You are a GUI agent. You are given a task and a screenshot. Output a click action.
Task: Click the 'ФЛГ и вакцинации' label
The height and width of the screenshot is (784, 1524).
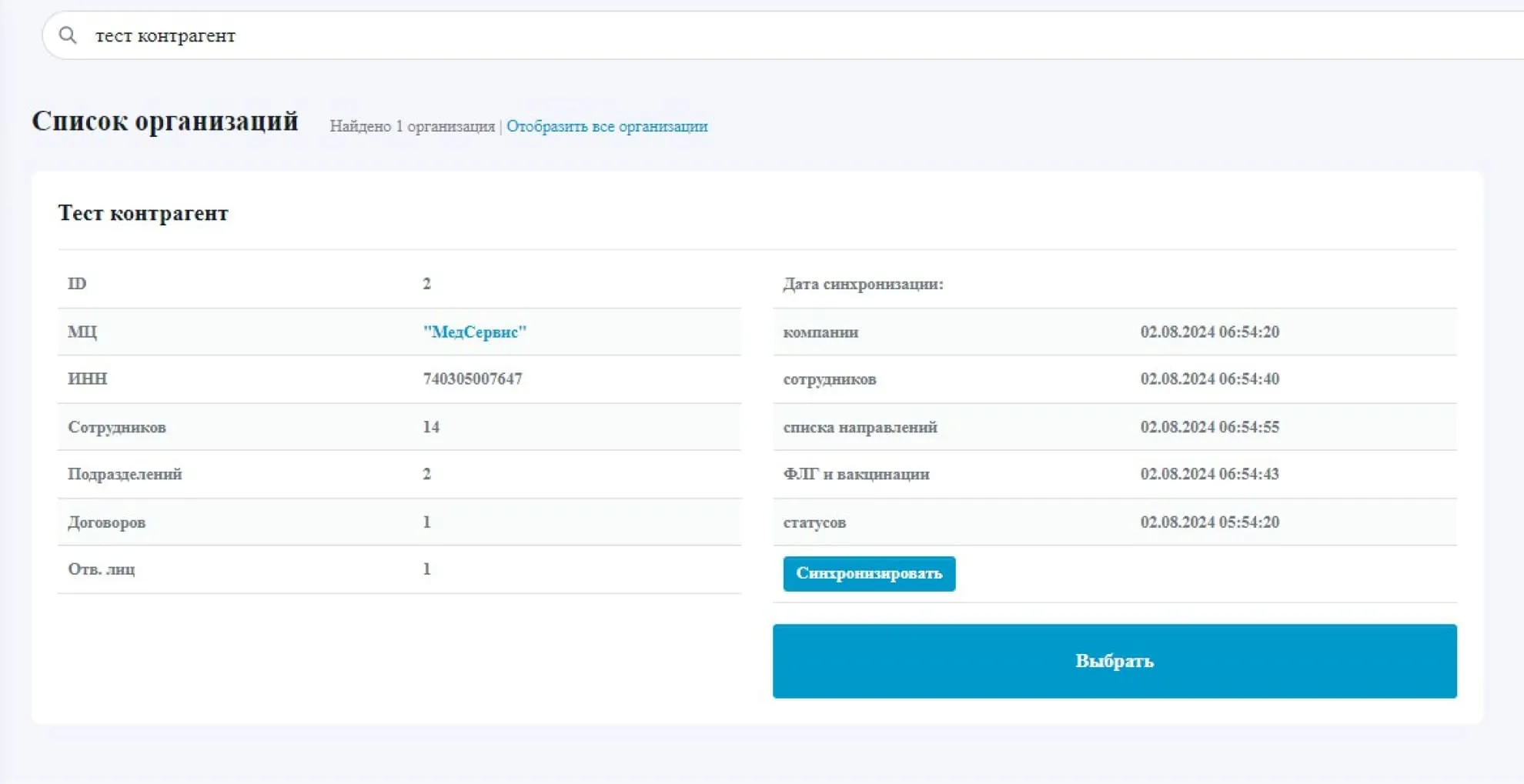[x=857, y=474]
